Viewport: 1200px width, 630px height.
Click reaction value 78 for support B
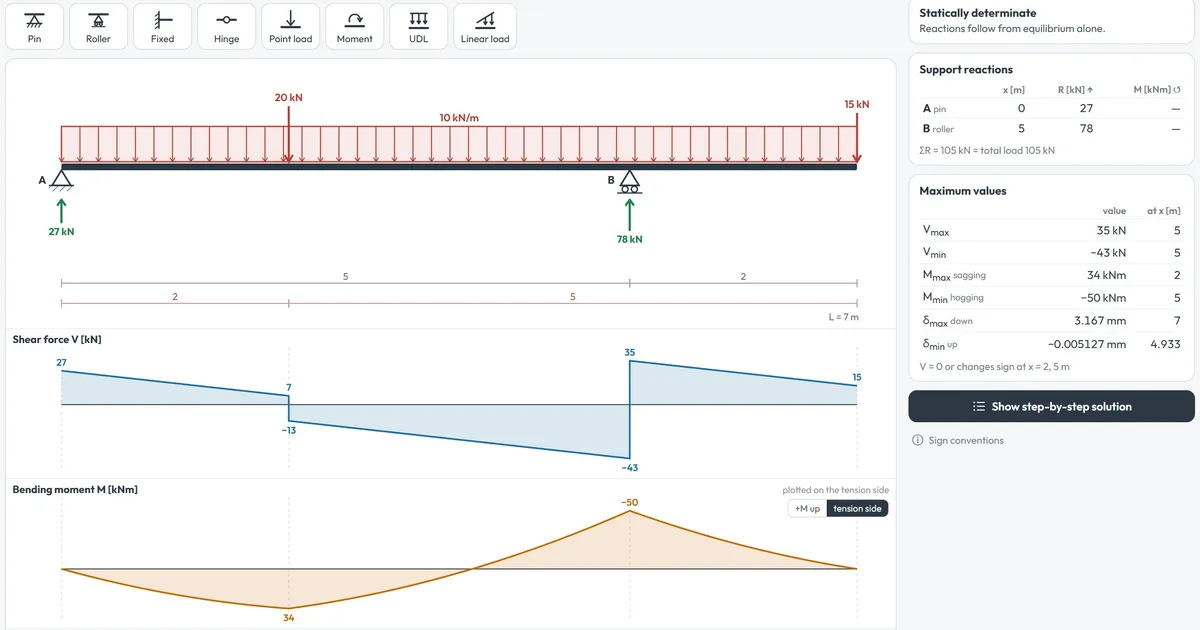tap(1086, 129)
